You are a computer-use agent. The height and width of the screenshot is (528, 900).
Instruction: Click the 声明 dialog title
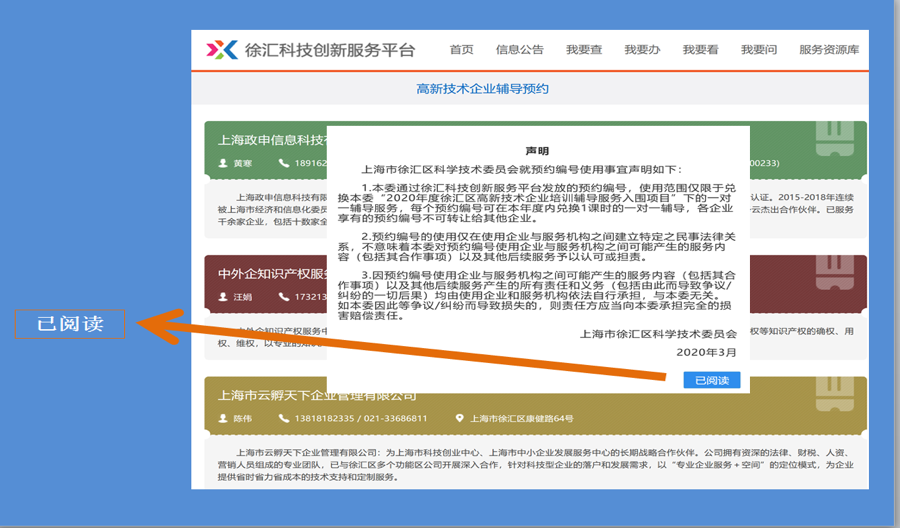(537, 151)
